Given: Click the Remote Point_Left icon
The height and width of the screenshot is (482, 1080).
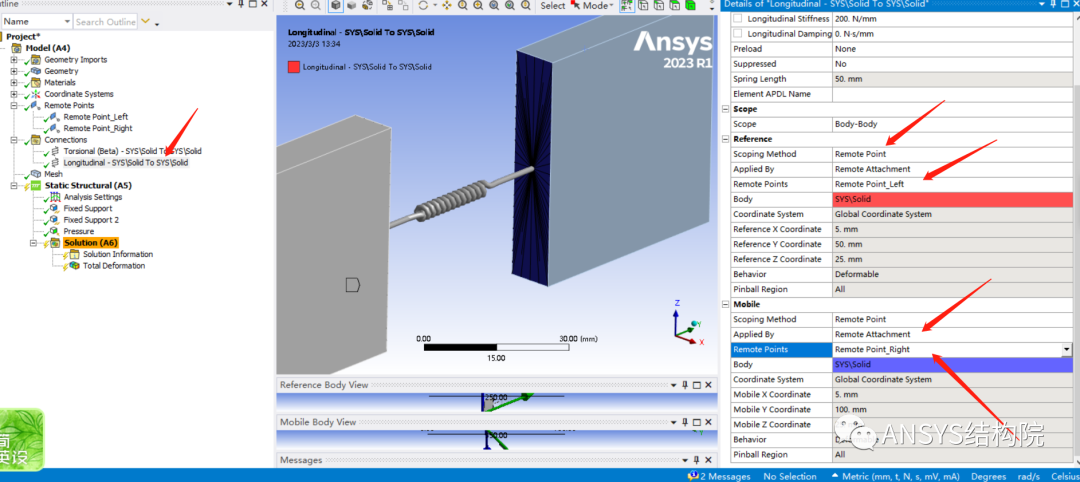Looking at the screenshot, I should pos(55,117).
